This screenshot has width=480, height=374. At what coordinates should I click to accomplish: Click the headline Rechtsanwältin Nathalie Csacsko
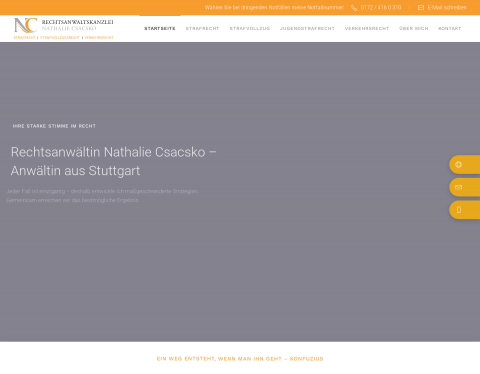pos(114,161)
